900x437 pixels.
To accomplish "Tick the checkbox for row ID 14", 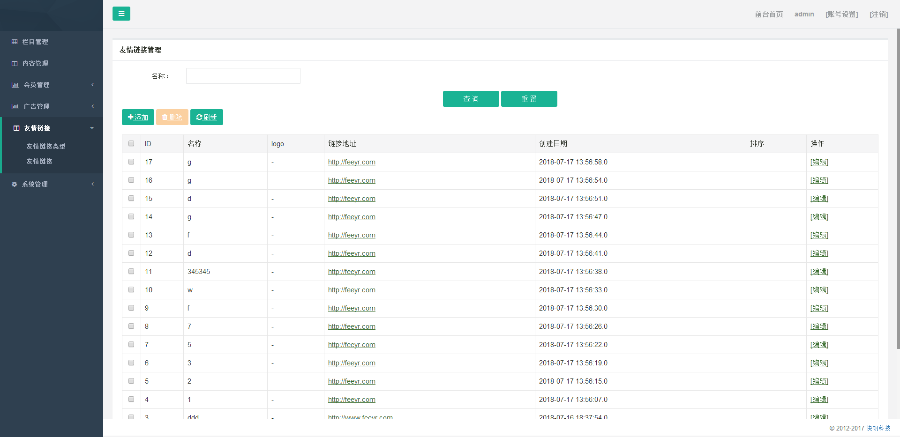I will [x=131, y=216].
